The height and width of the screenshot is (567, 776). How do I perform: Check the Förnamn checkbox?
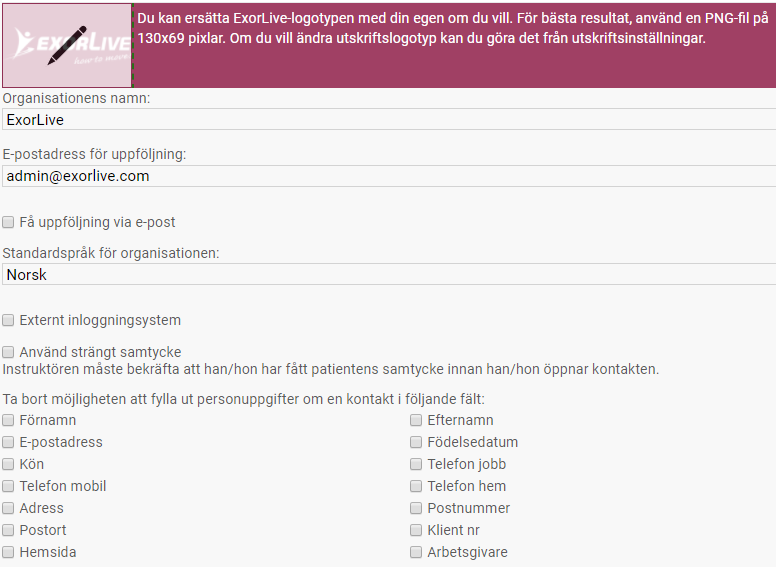[x=9, y=421]
